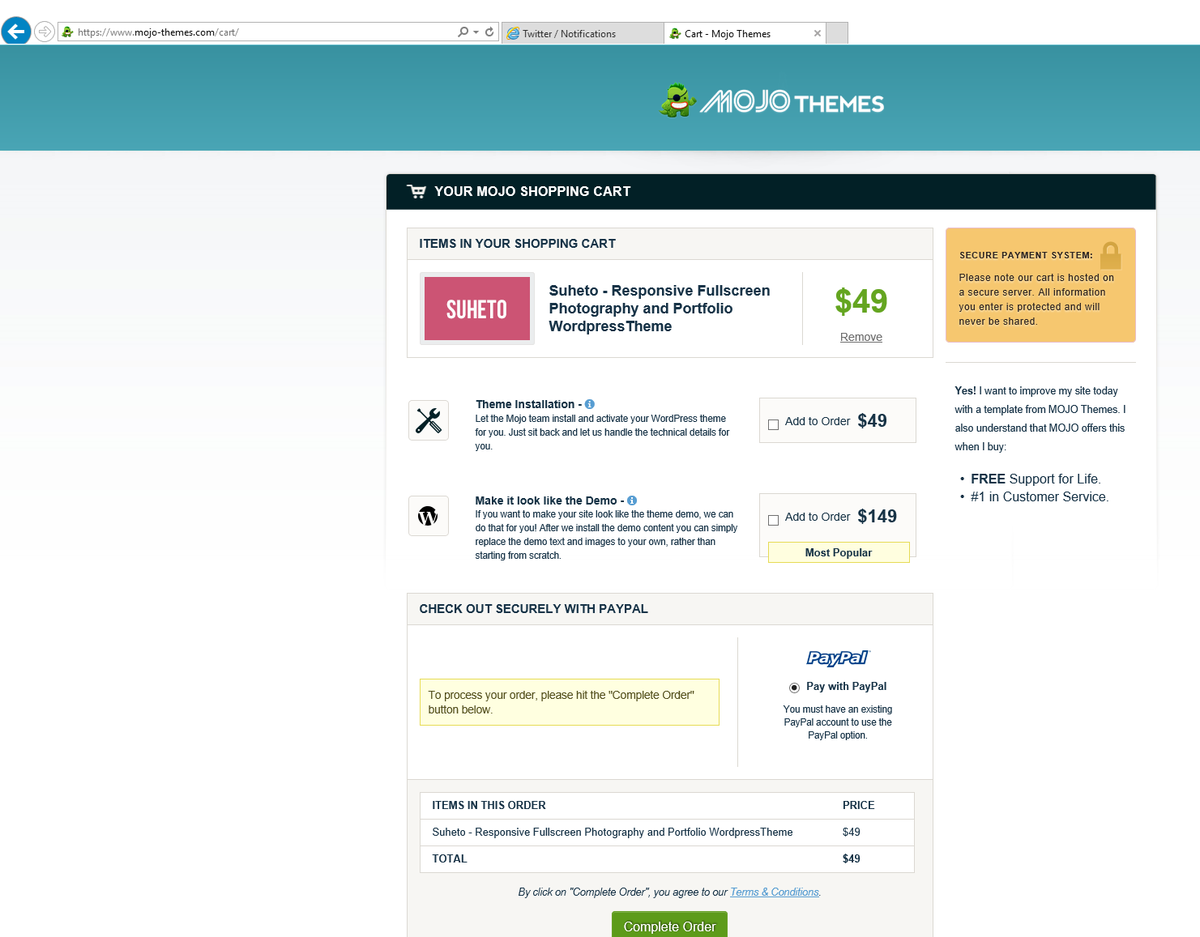
Task: Click the shopping cart icon in header
Action: tap(417, 191)
